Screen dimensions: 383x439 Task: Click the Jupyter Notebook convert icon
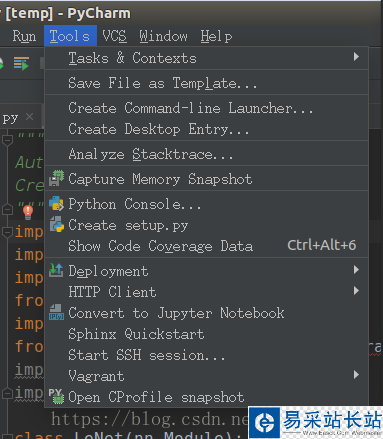56,312
